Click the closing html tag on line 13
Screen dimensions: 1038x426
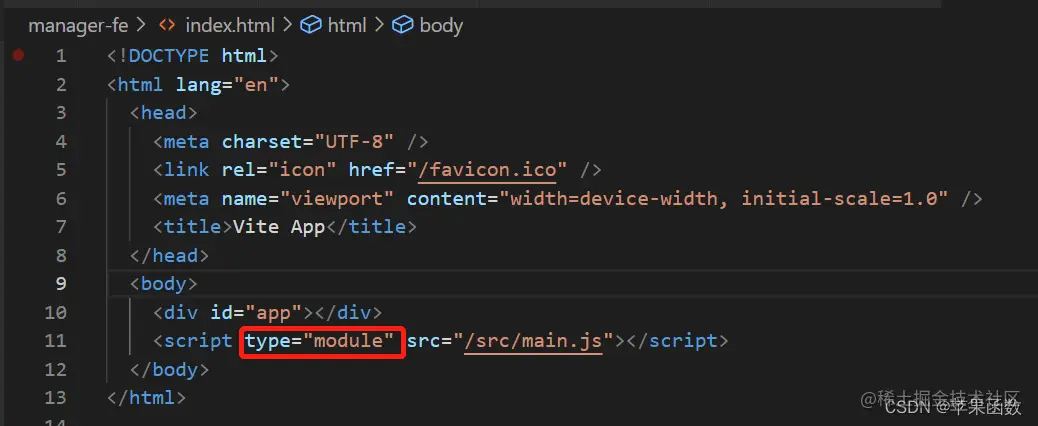(146, 398)
